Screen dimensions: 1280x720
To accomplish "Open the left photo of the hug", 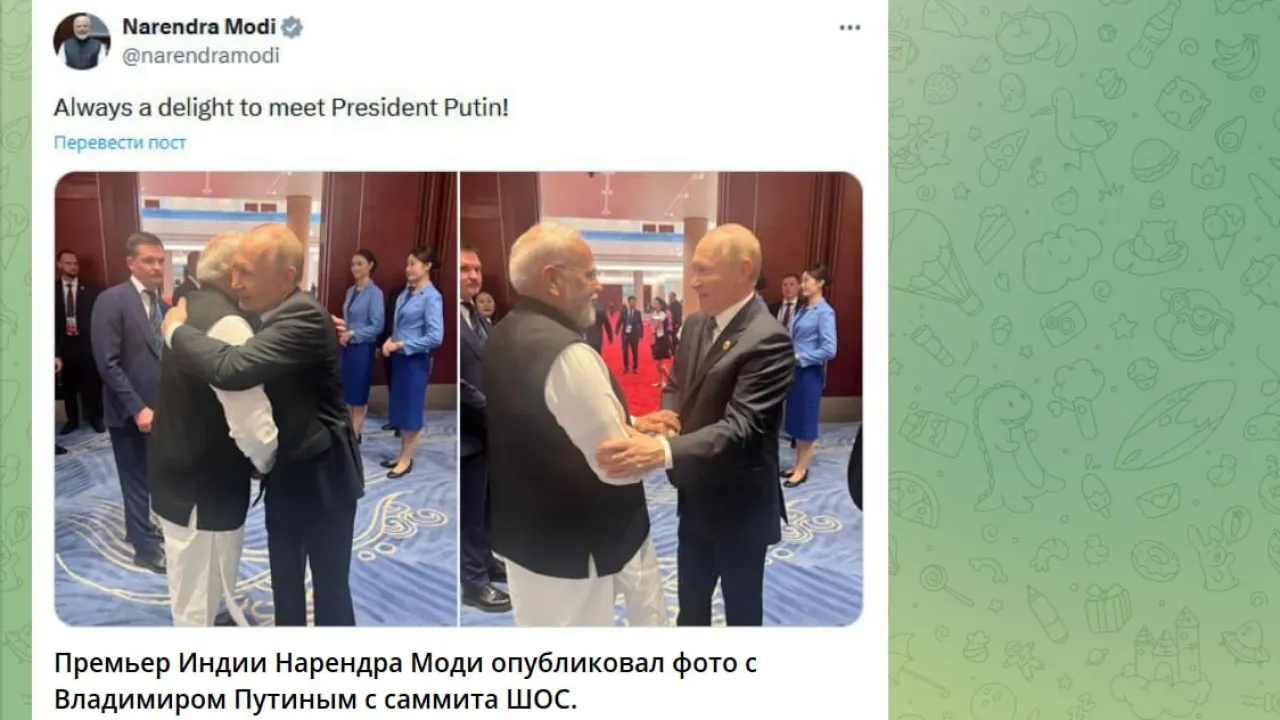I will [256, 399].
